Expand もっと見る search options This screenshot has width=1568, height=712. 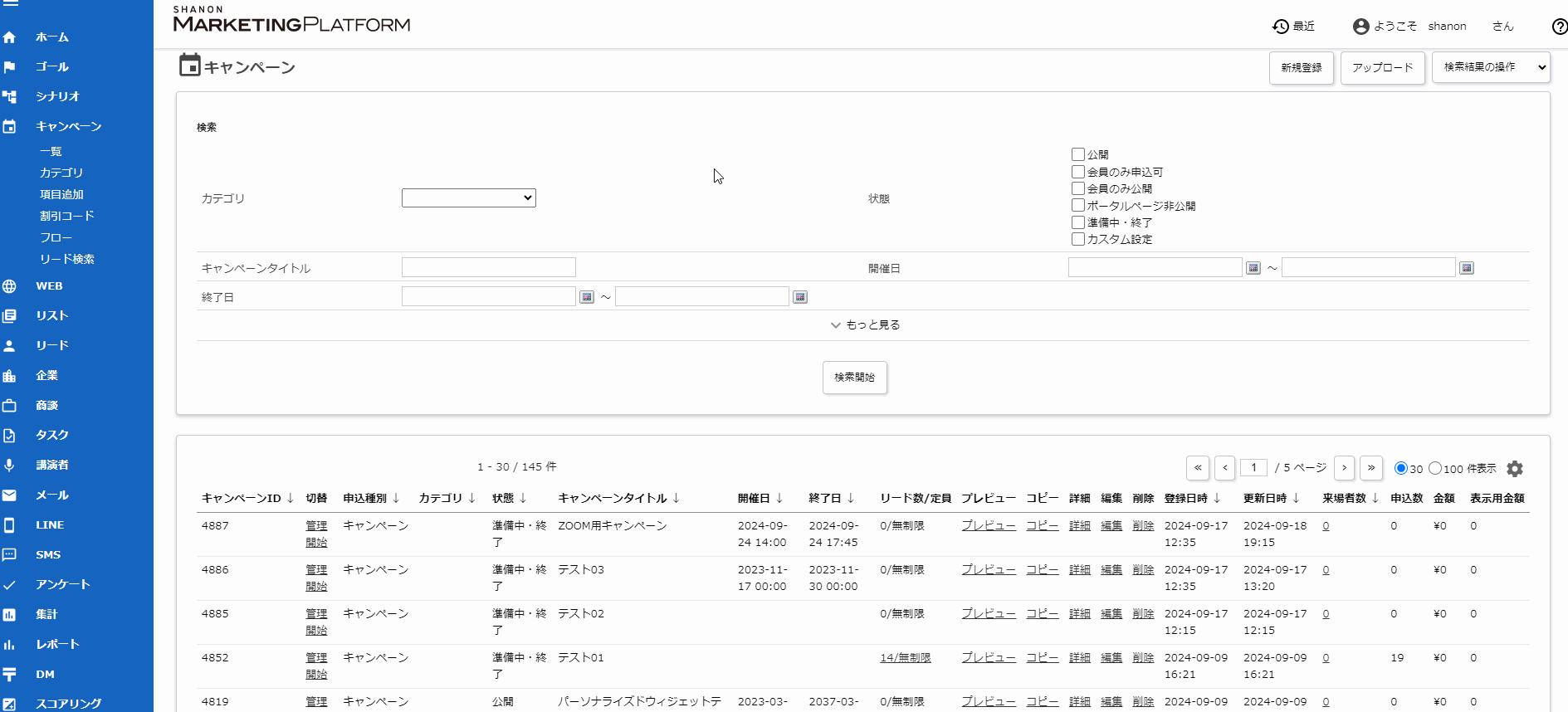pyautogui.click(x=866, y=325)
